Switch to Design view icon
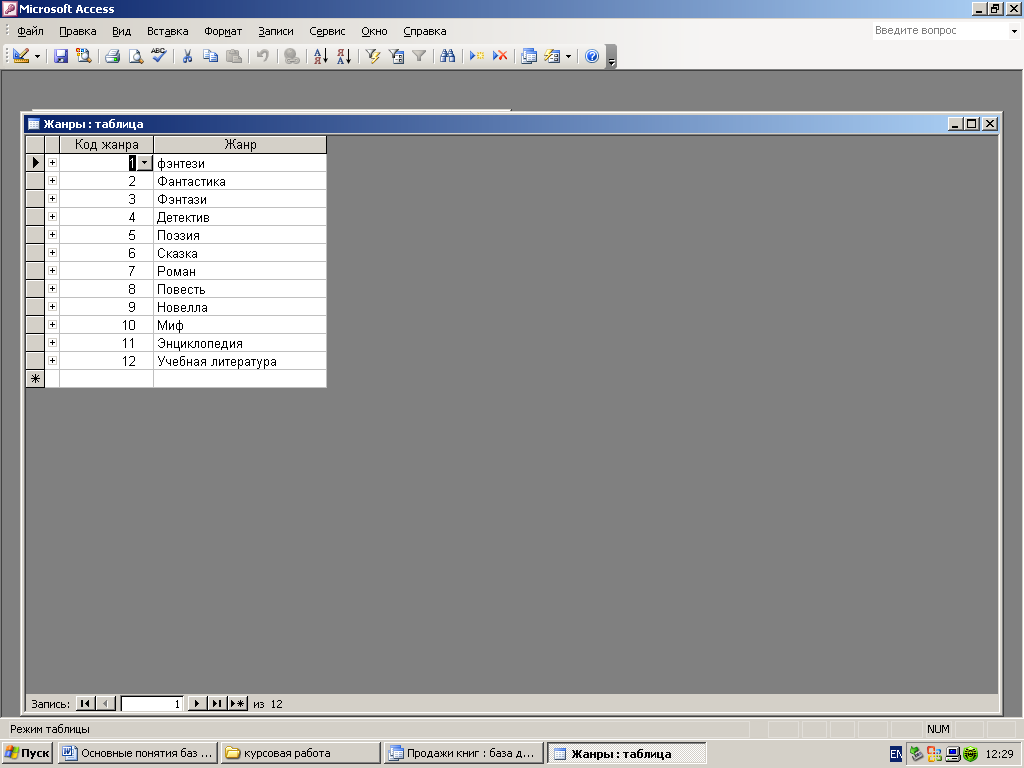The height and width of the screenshot is (768, 1024). point(21,56)
